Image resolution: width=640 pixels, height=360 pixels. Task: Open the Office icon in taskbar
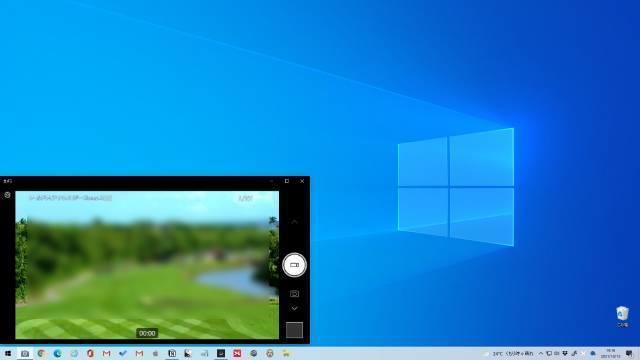pos(90,353)
